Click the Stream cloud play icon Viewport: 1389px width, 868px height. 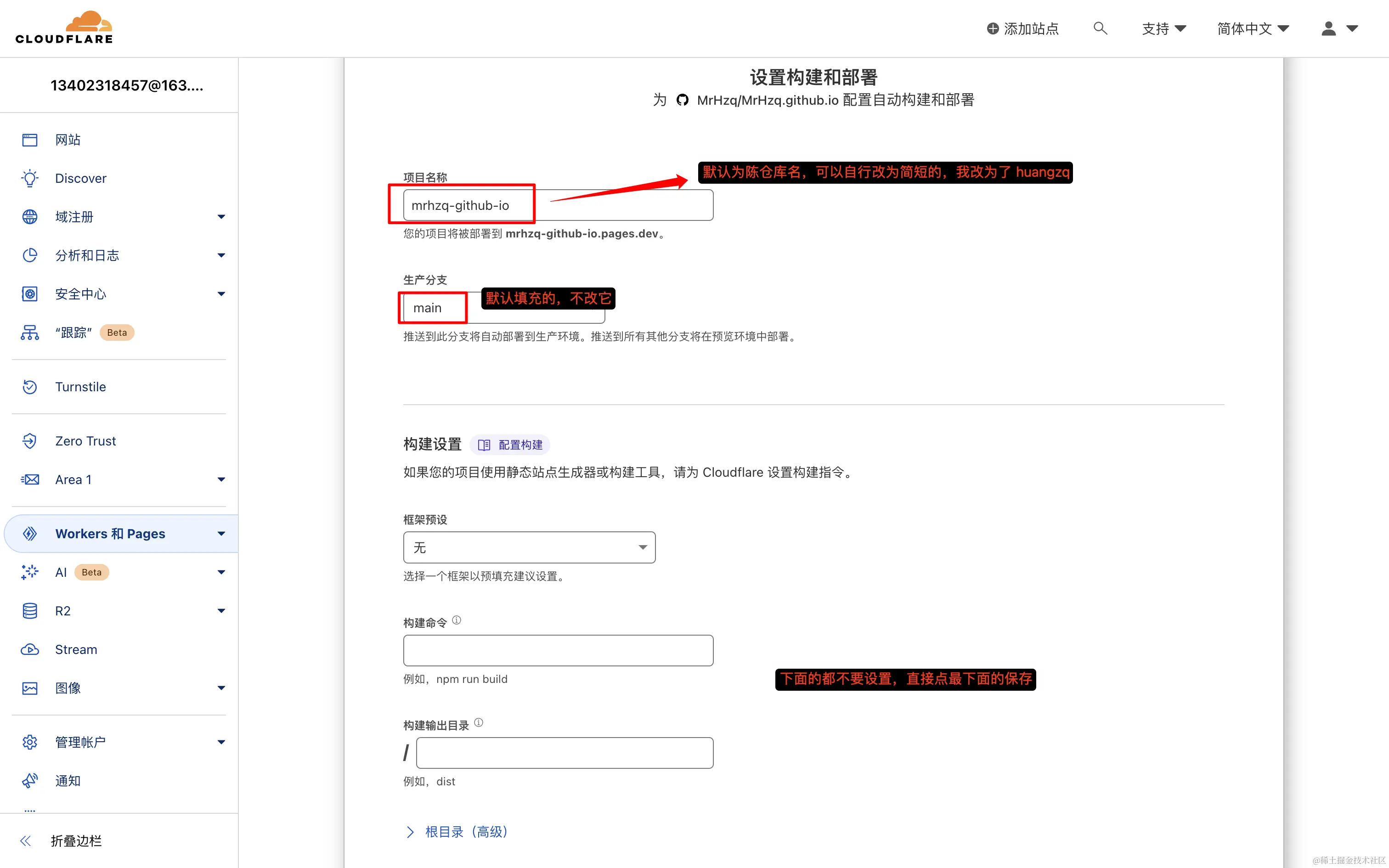point(30,649)
